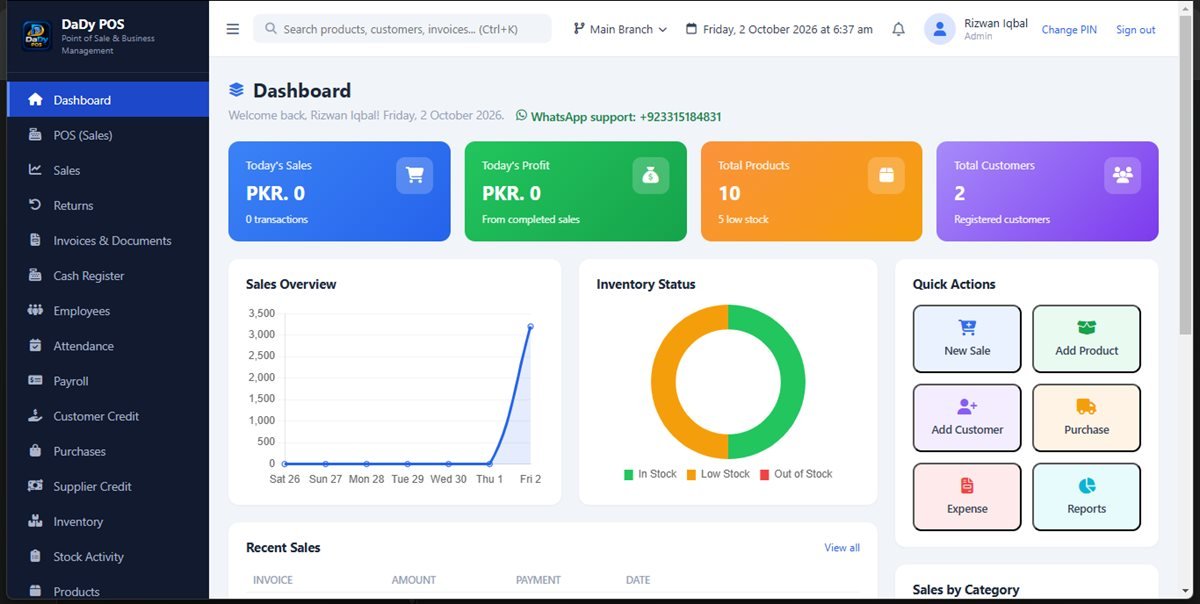Click the WhatsApp icon next to support number
Screen dimensions: 1200x604
point(521,116)
